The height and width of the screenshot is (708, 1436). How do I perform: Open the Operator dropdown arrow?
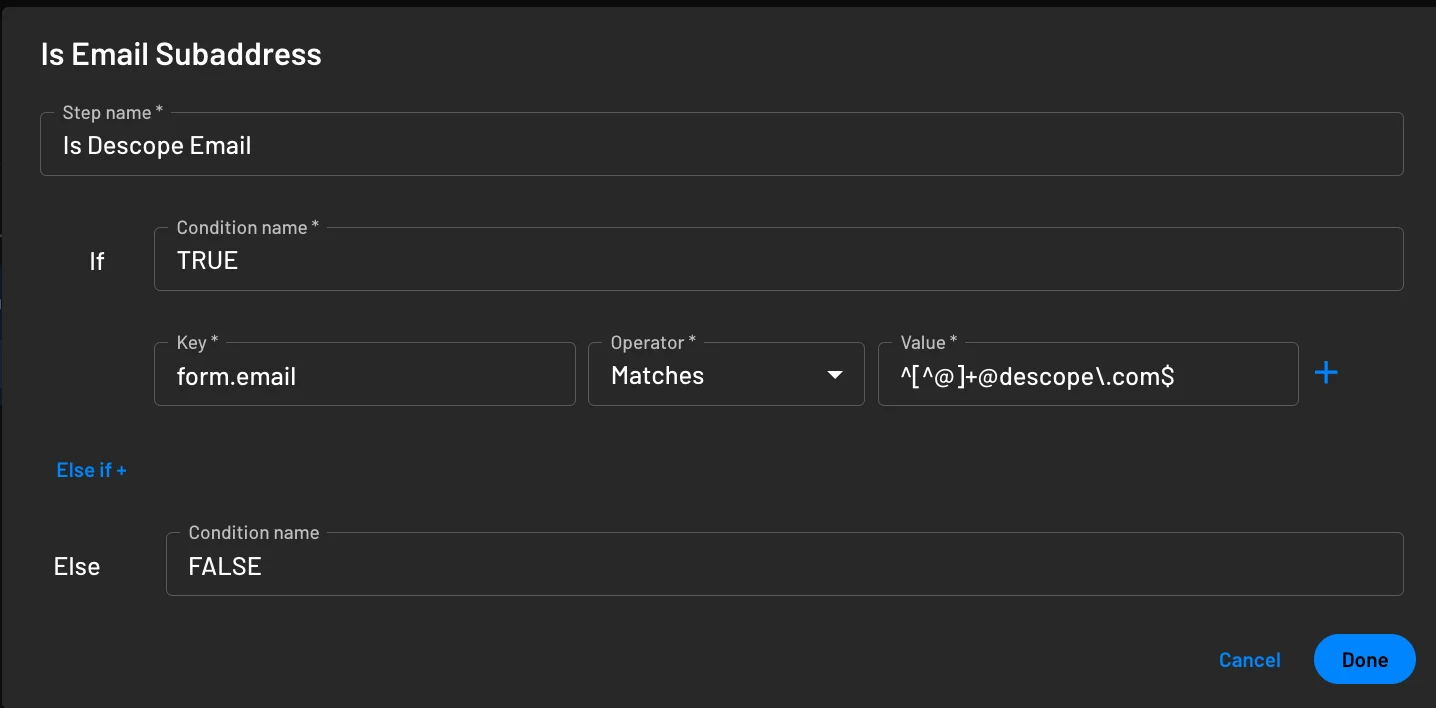tap(835, 374)
